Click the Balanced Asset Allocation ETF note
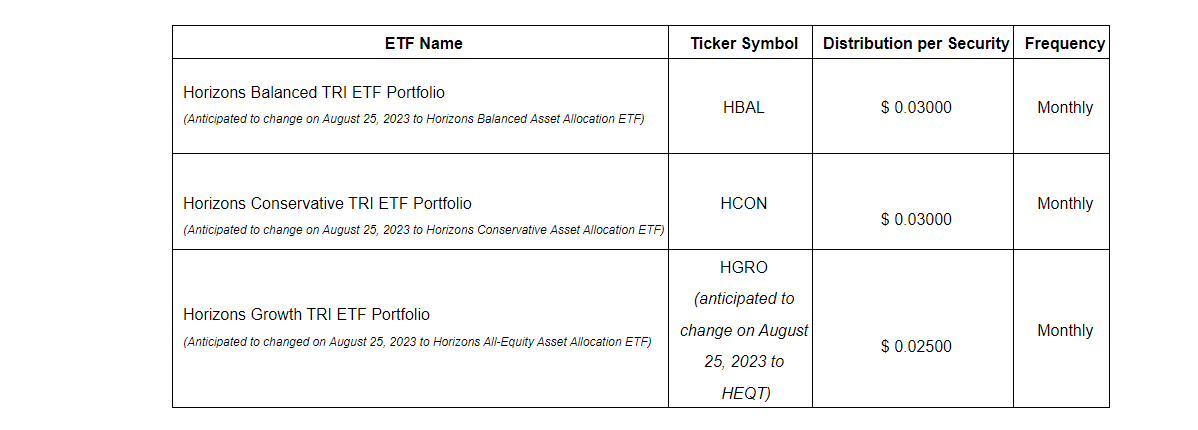Viewport: 1198px width, 430px height. pos(413,119)
